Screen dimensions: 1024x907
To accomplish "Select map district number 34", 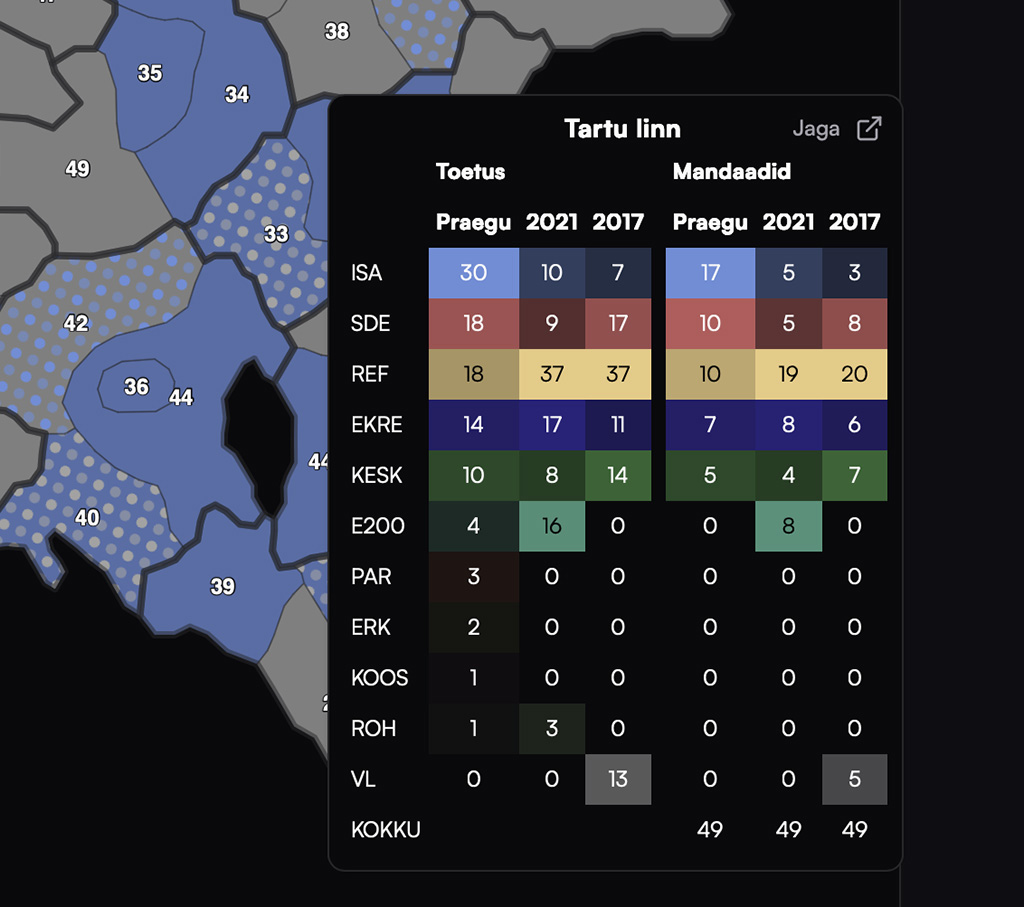I will tap(237, 95).
